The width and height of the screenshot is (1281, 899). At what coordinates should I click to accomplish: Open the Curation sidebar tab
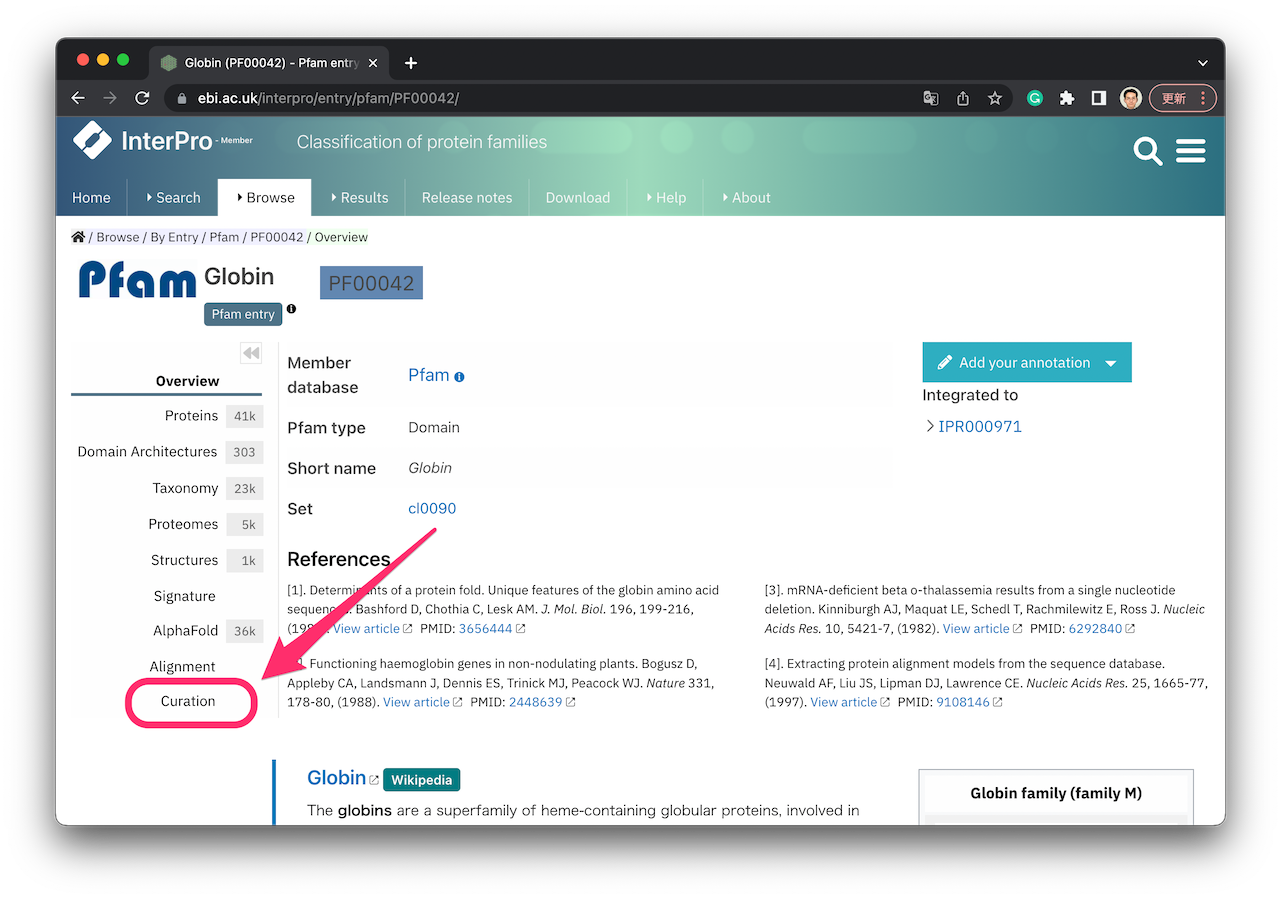[x=188, y=701]
